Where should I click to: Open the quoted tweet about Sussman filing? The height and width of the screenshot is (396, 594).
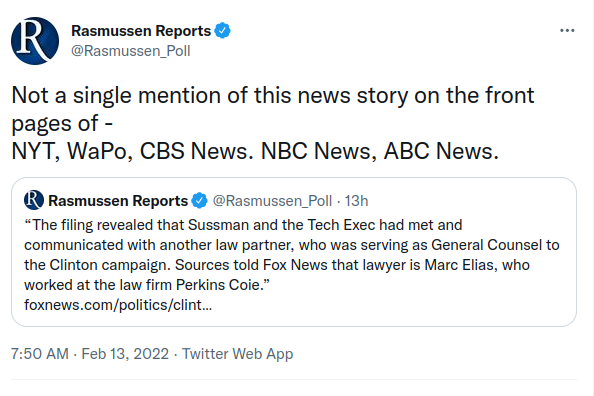(294, 252)
